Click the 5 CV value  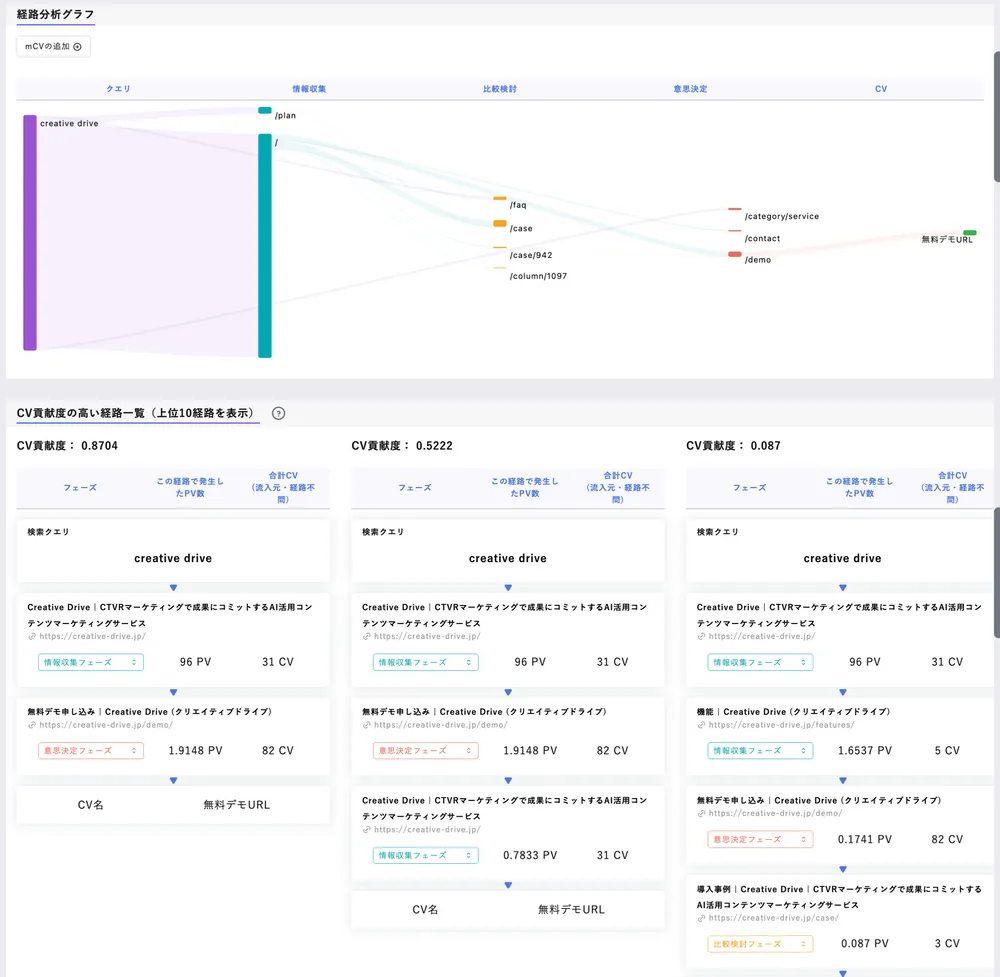tap(947, 751)
